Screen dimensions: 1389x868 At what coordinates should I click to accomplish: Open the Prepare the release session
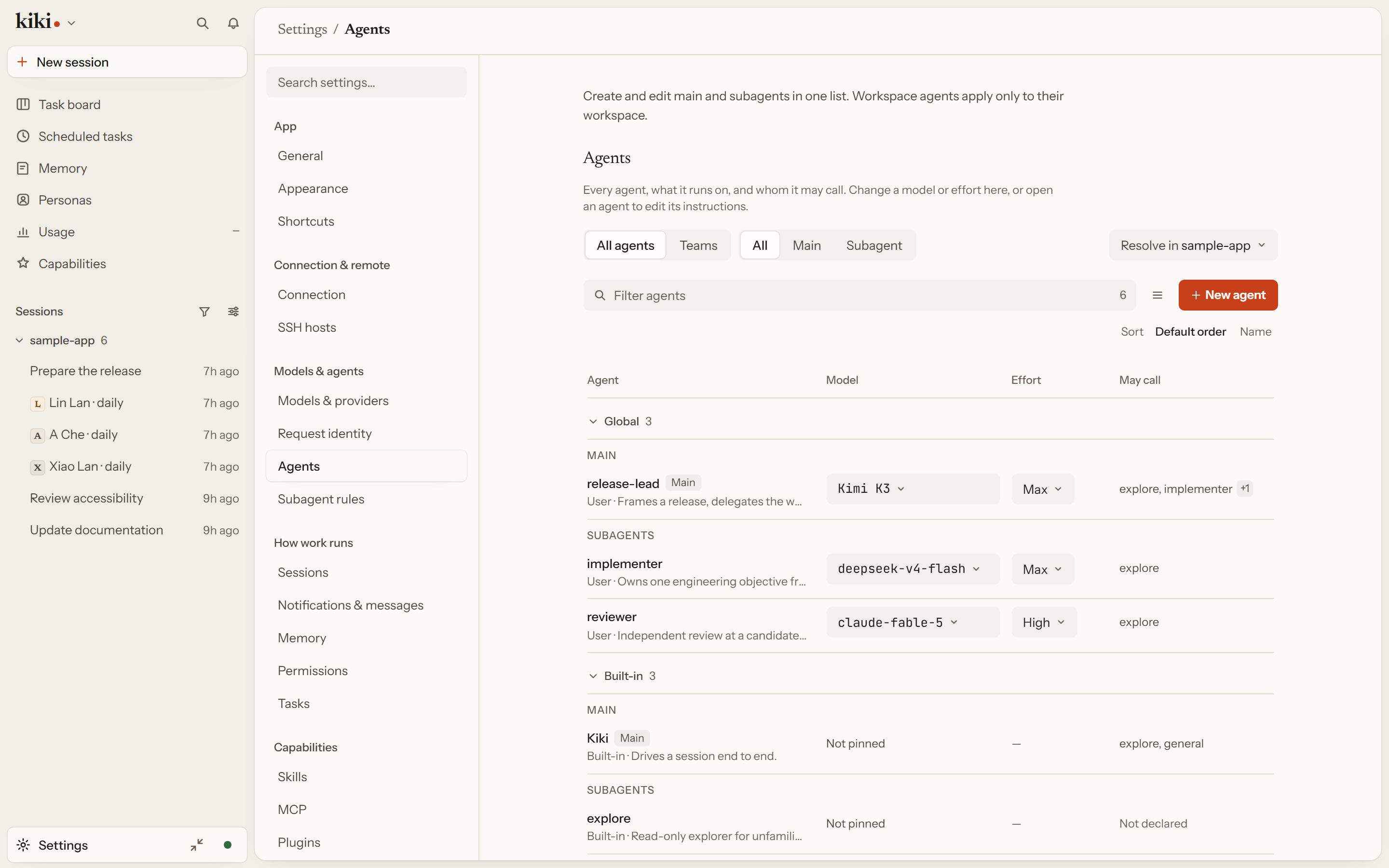[x=127, y=371]
